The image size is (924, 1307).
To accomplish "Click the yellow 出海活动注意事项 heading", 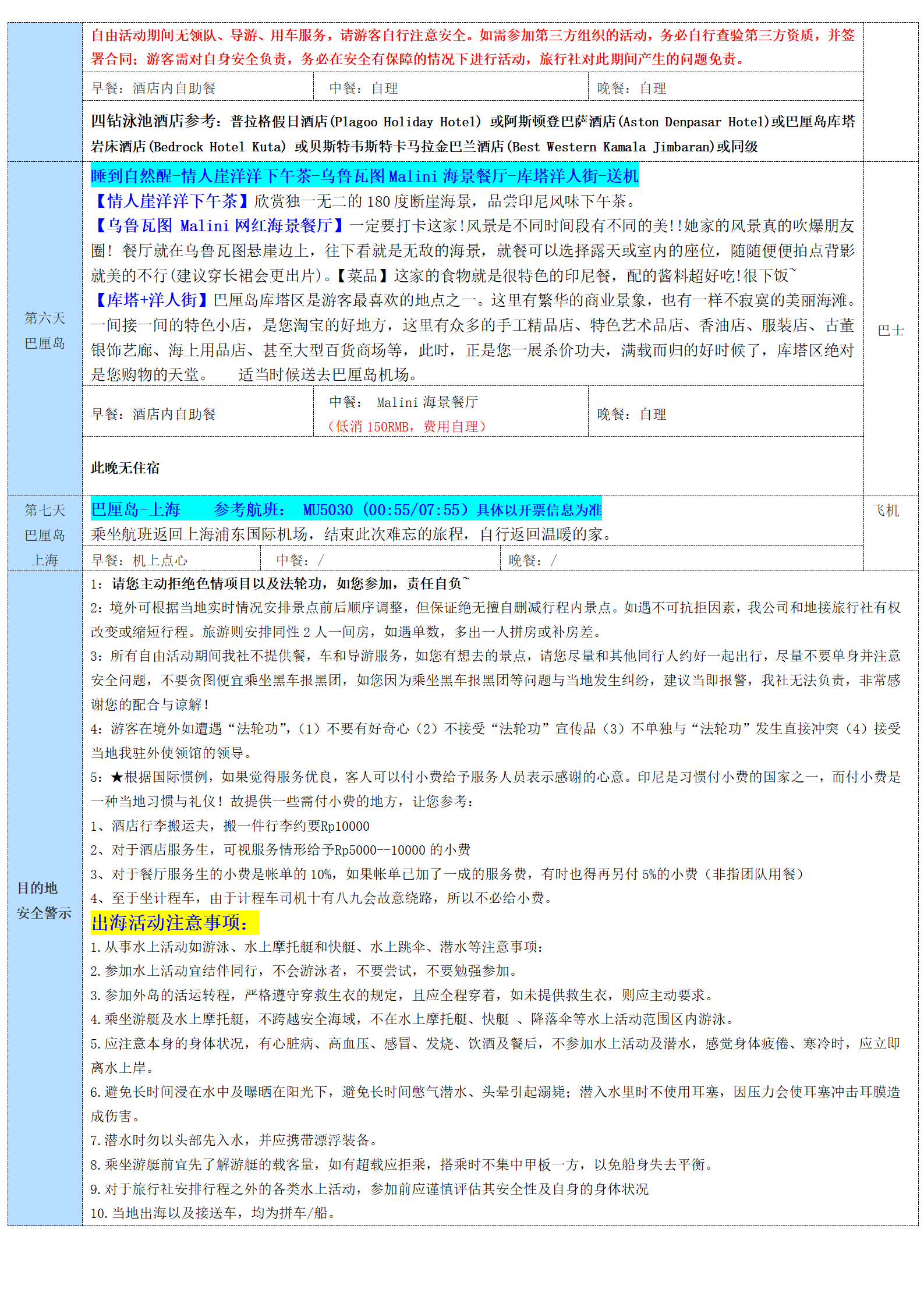I will [174, 922].
